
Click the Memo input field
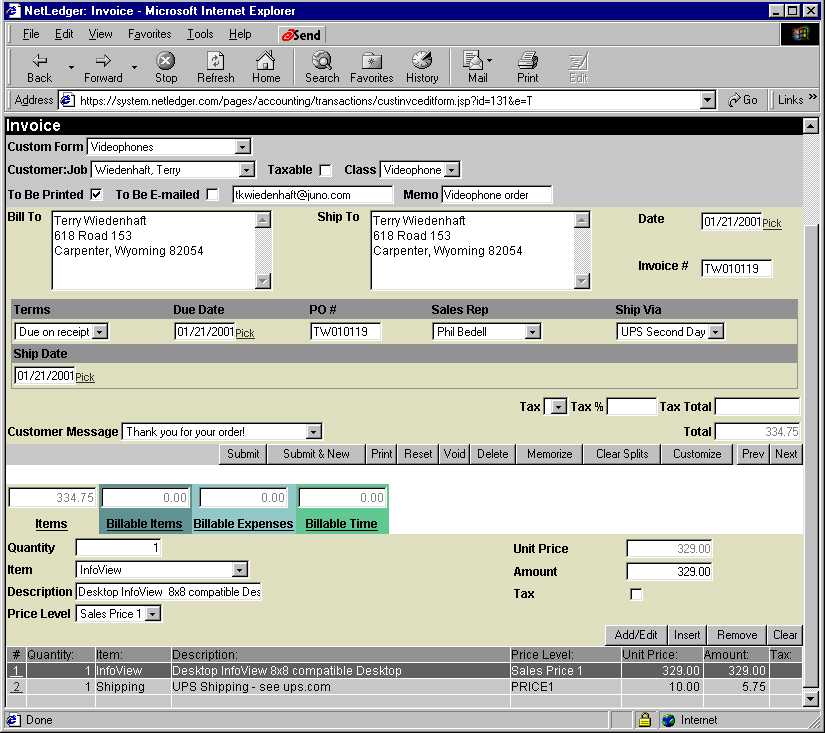tap(497, 195)
